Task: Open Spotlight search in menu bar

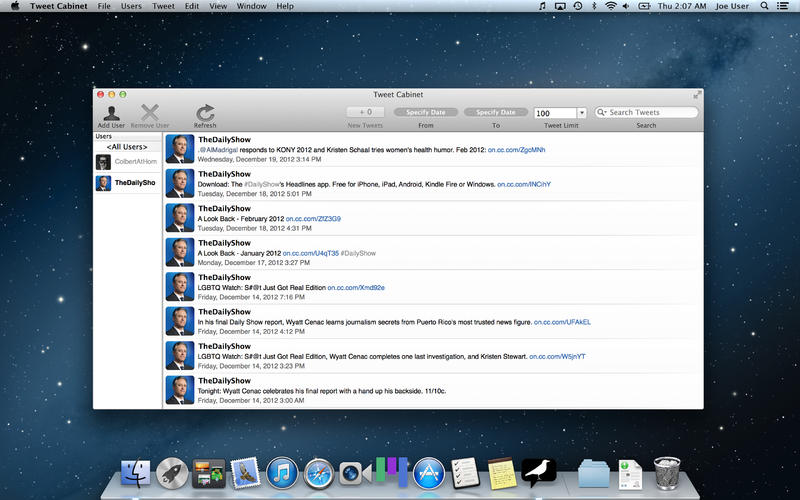Action: [764, 6]
